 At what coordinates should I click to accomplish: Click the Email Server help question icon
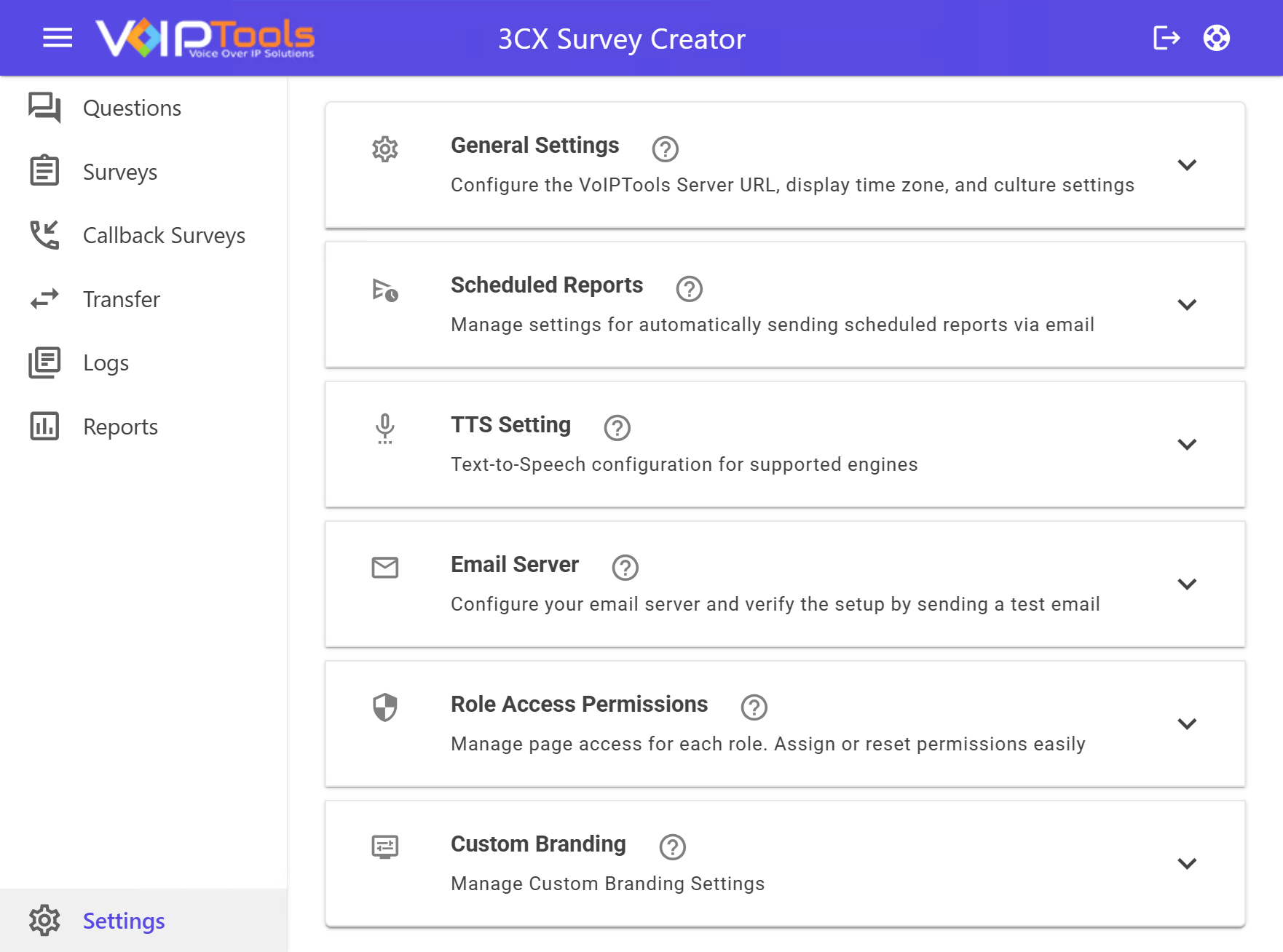[625, 568]
